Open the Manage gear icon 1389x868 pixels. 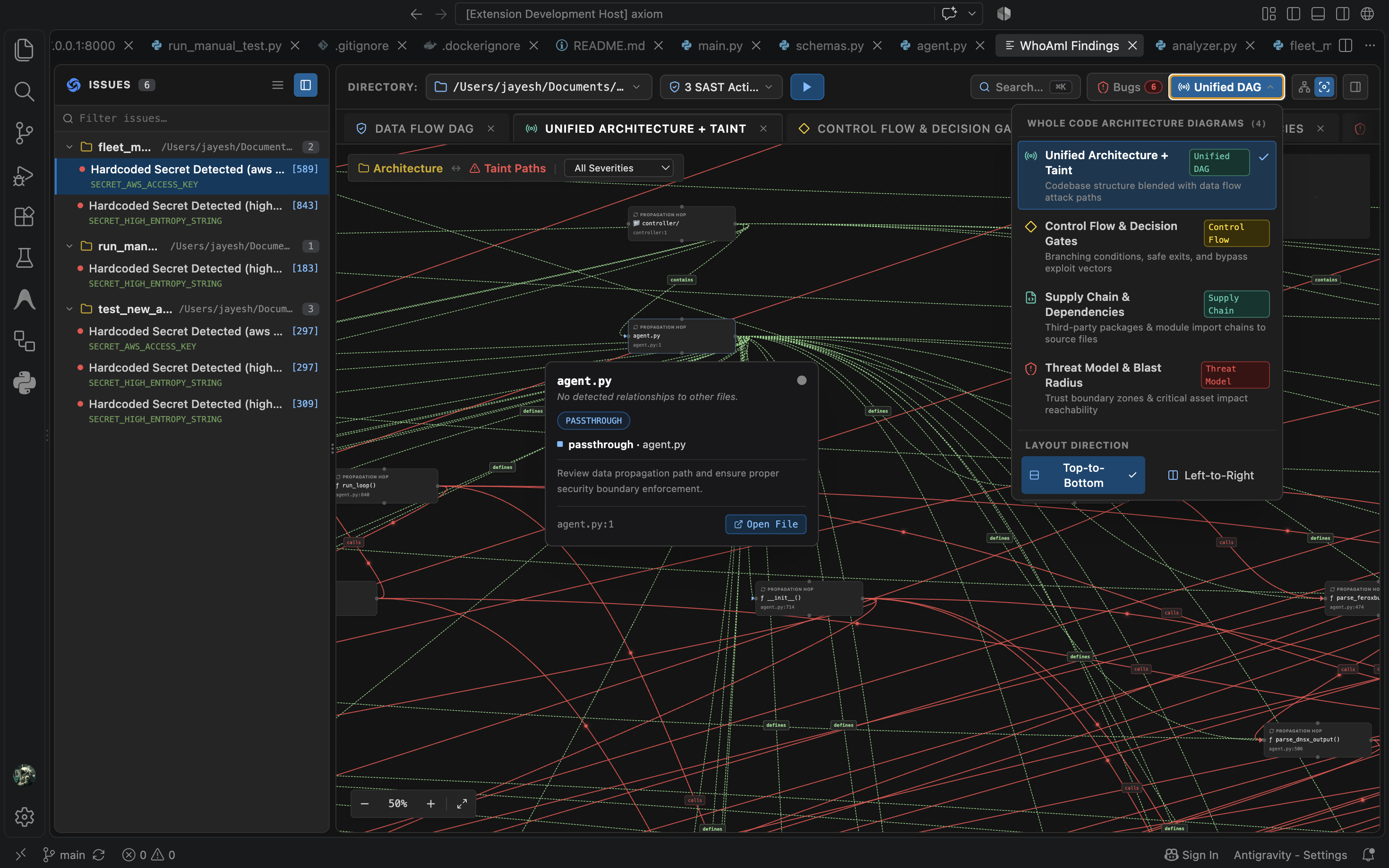pos(24,817)
